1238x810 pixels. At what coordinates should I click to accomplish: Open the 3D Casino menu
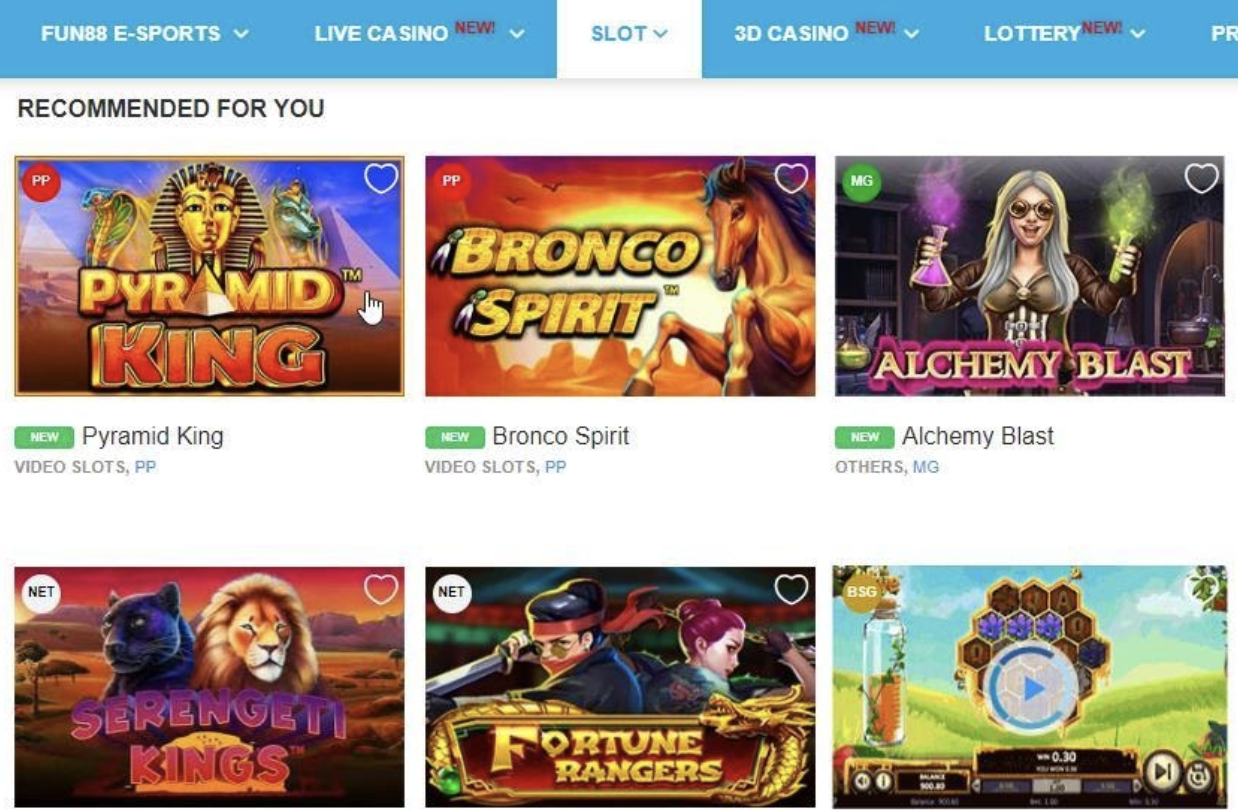coord(826,34)
